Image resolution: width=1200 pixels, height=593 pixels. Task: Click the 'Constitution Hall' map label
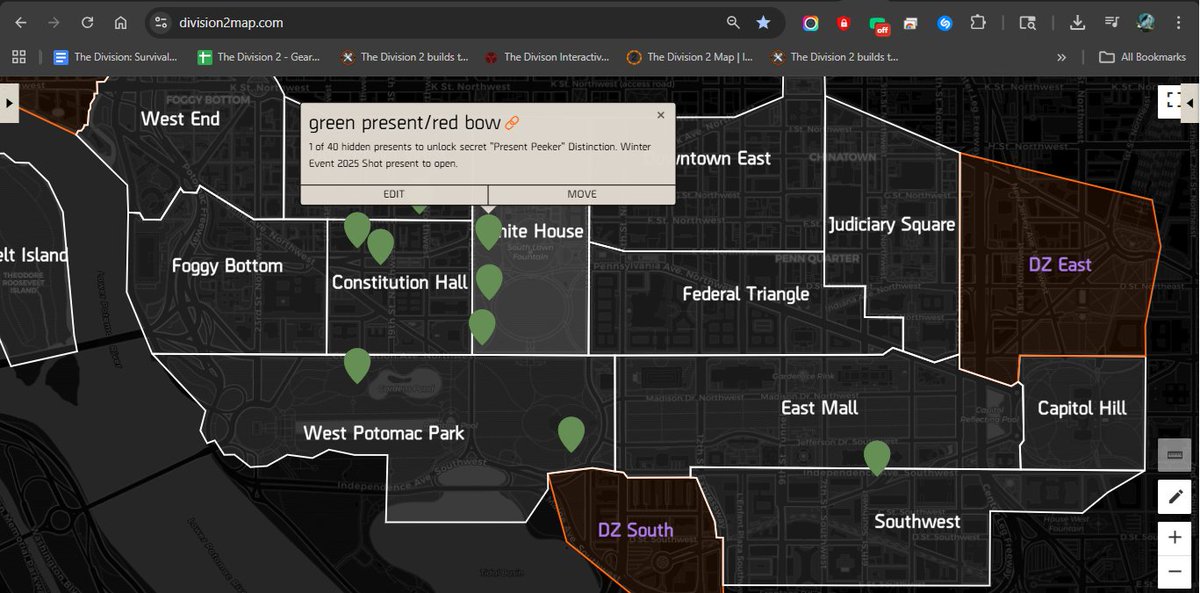click(400, 282)
